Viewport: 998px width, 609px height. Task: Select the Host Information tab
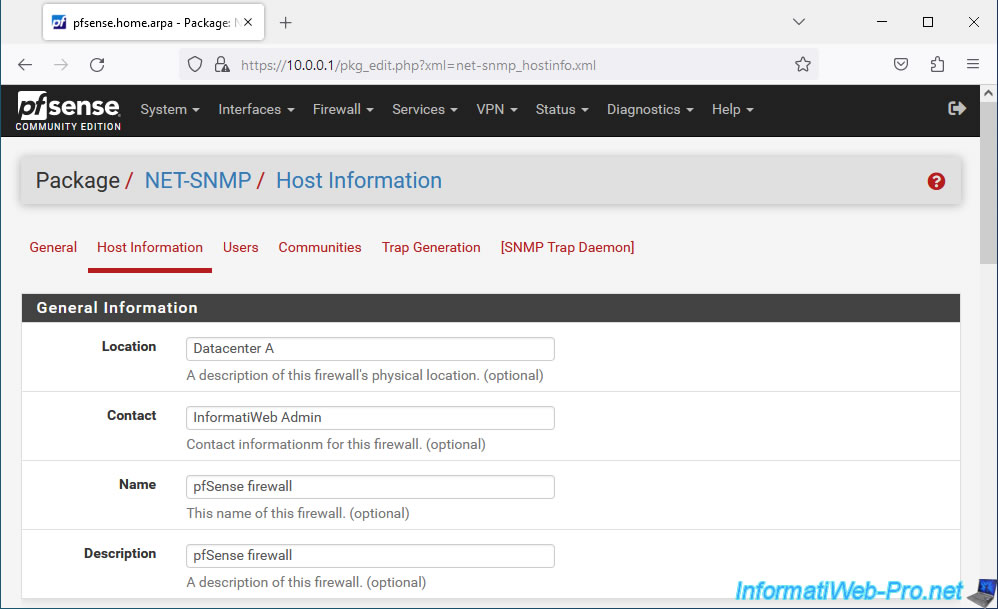coord(150,248)
